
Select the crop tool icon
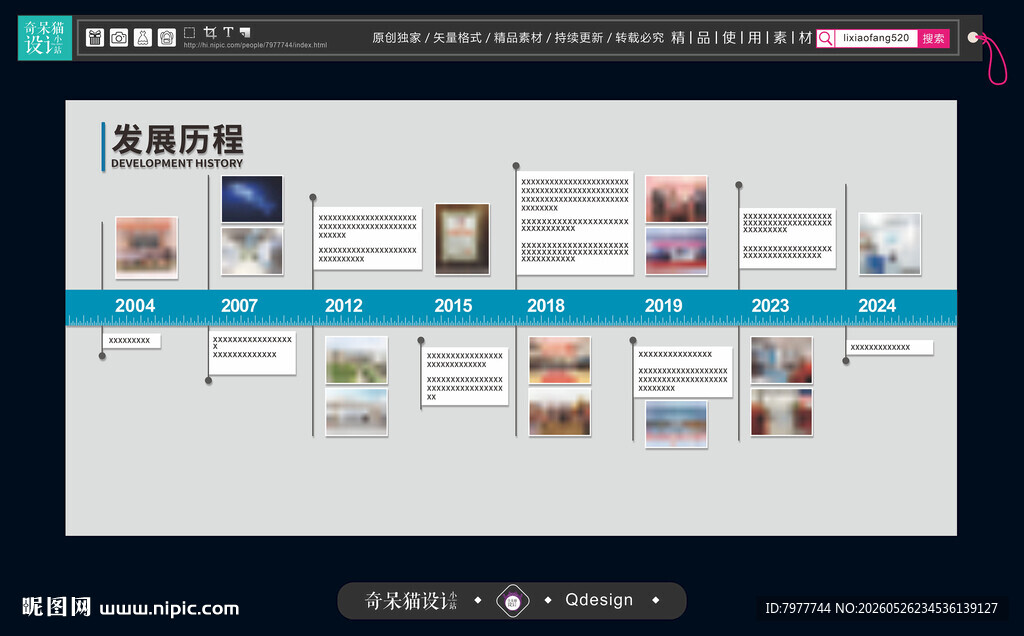point(210,32)
